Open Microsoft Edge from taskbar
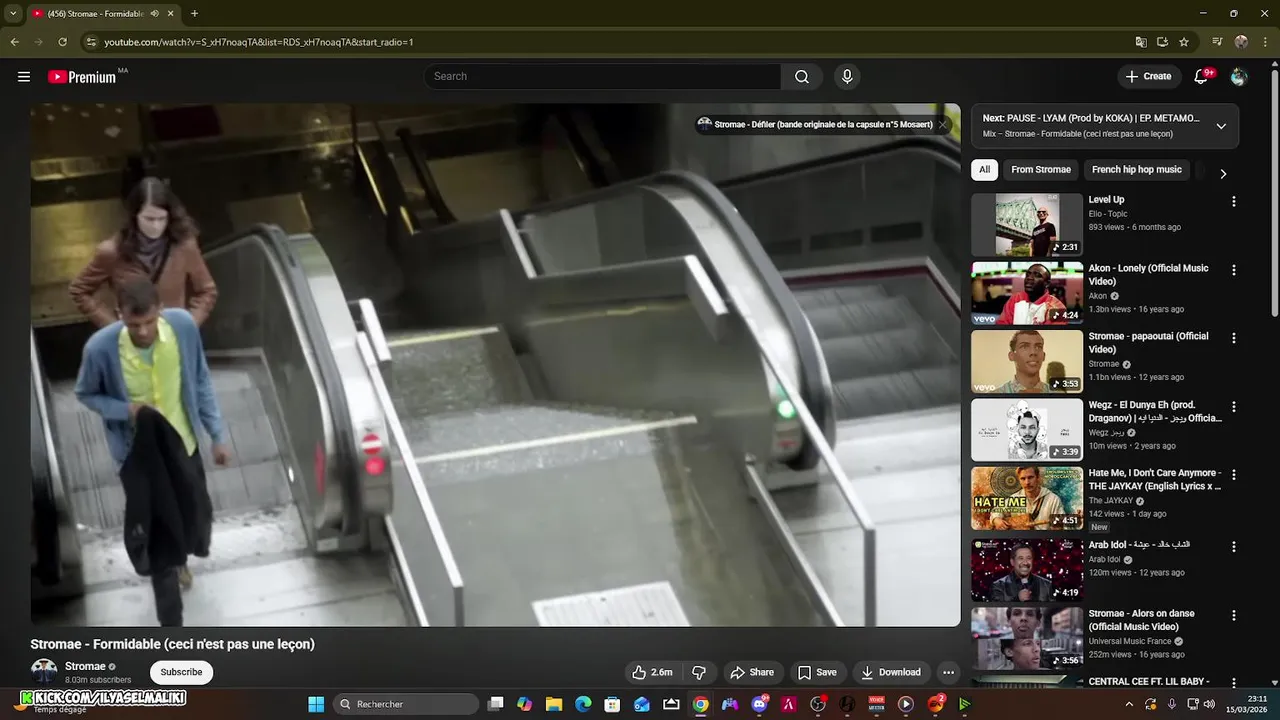 coord(583,704)
